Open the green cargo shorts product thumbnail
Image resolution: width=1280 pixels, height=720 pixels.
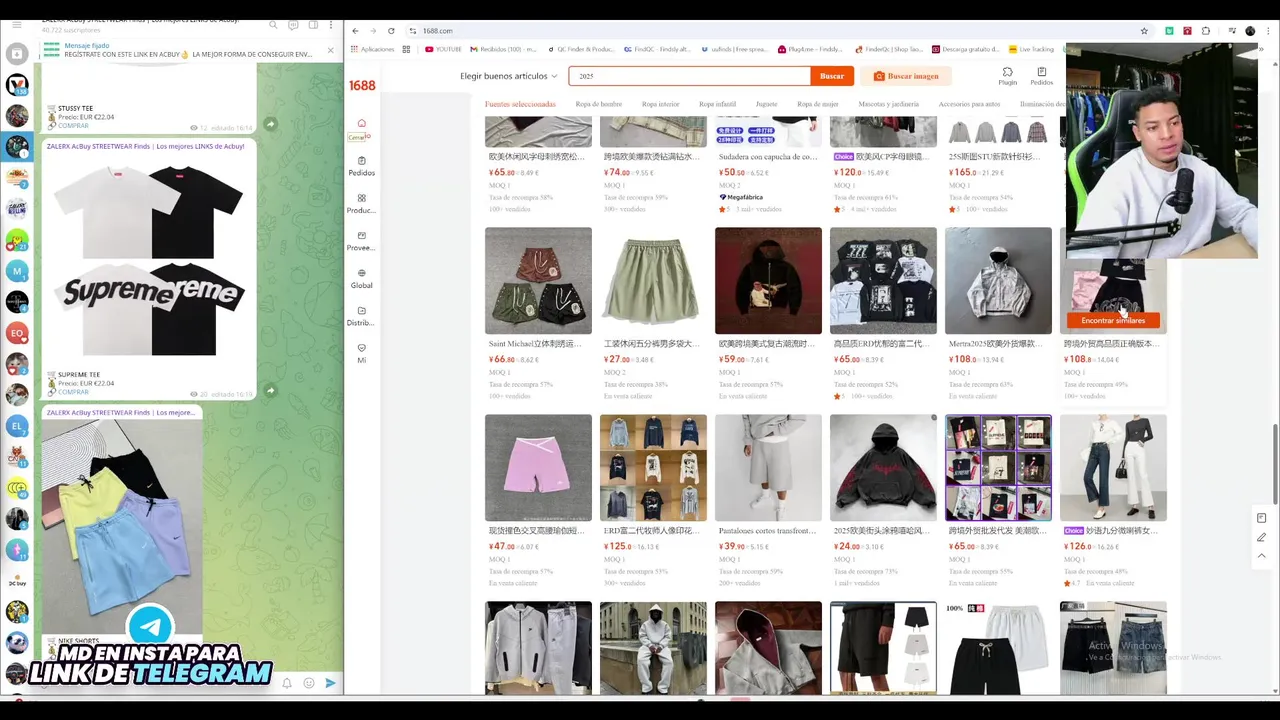[653, 281]
